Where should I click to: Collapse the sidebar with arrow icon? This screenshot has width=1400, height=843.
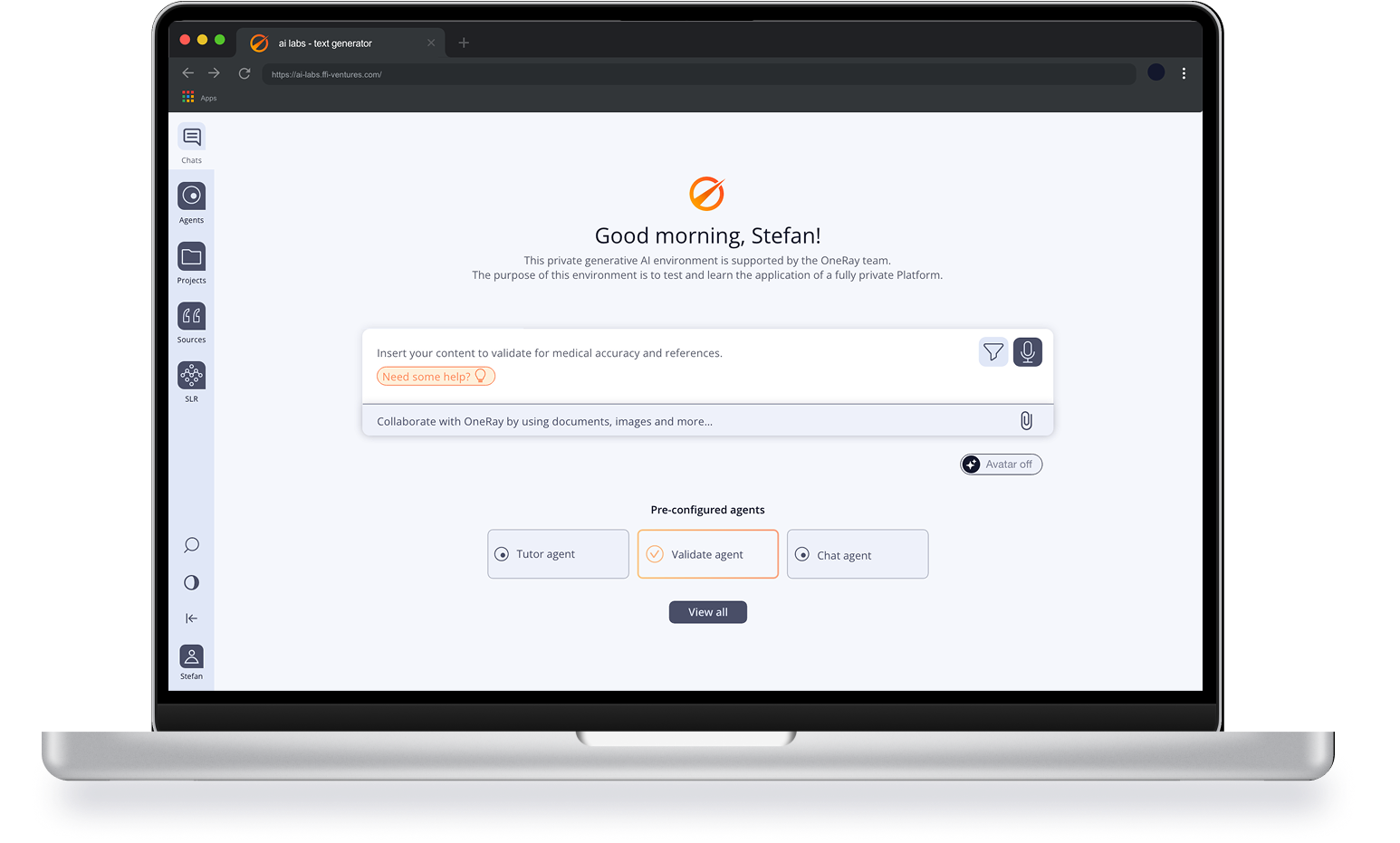click(x=191, y=618)
